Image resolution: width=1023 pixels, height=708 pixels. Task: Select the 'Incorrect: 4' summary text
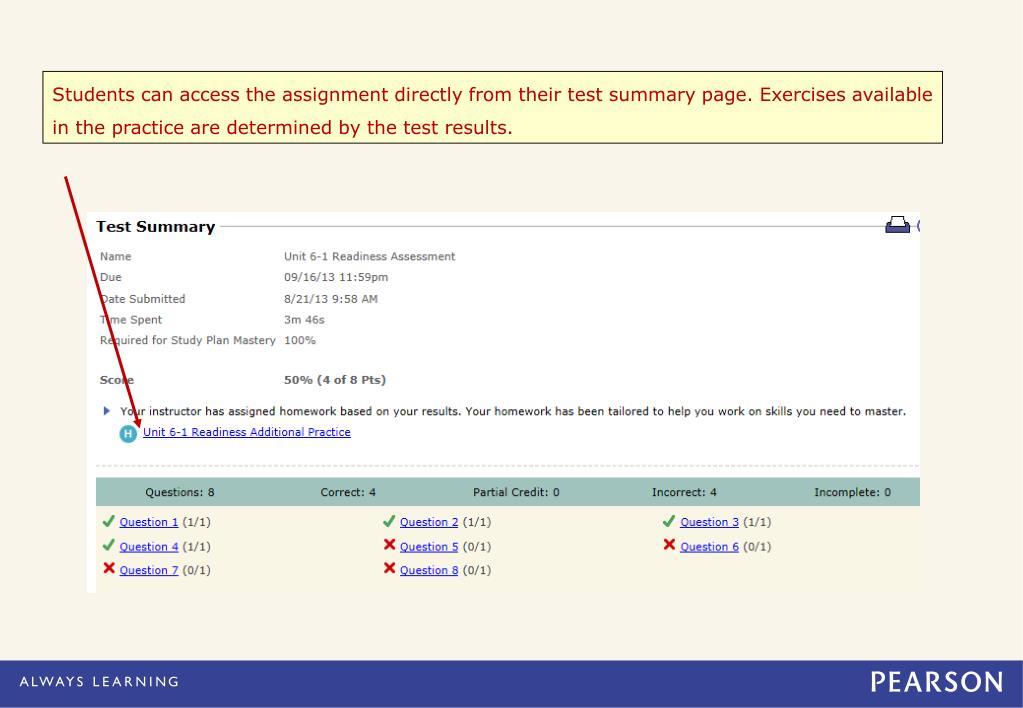click(684, 493)
